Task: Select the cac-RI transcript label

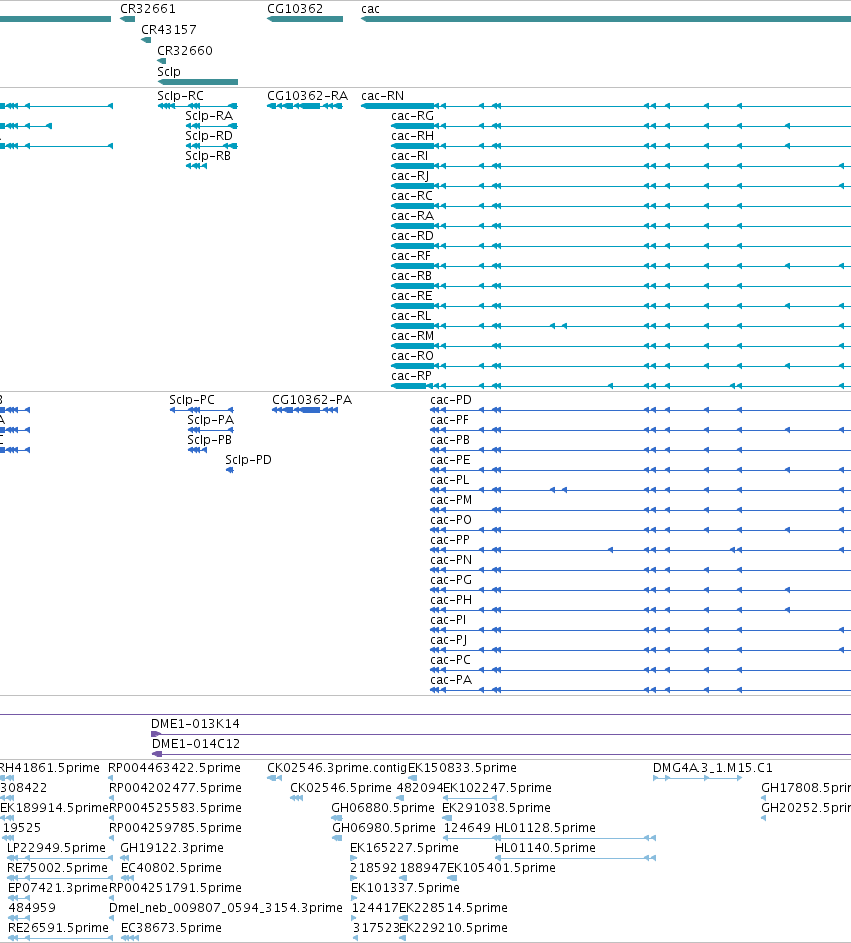Action: (x=410, y=156)
